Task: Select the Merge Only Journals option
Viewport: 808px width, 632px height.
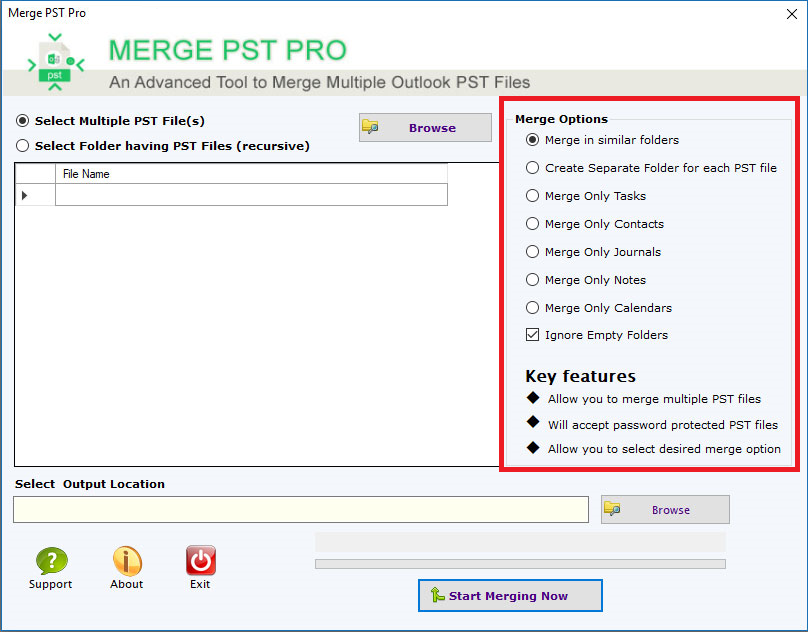Action: click(532, 251)
